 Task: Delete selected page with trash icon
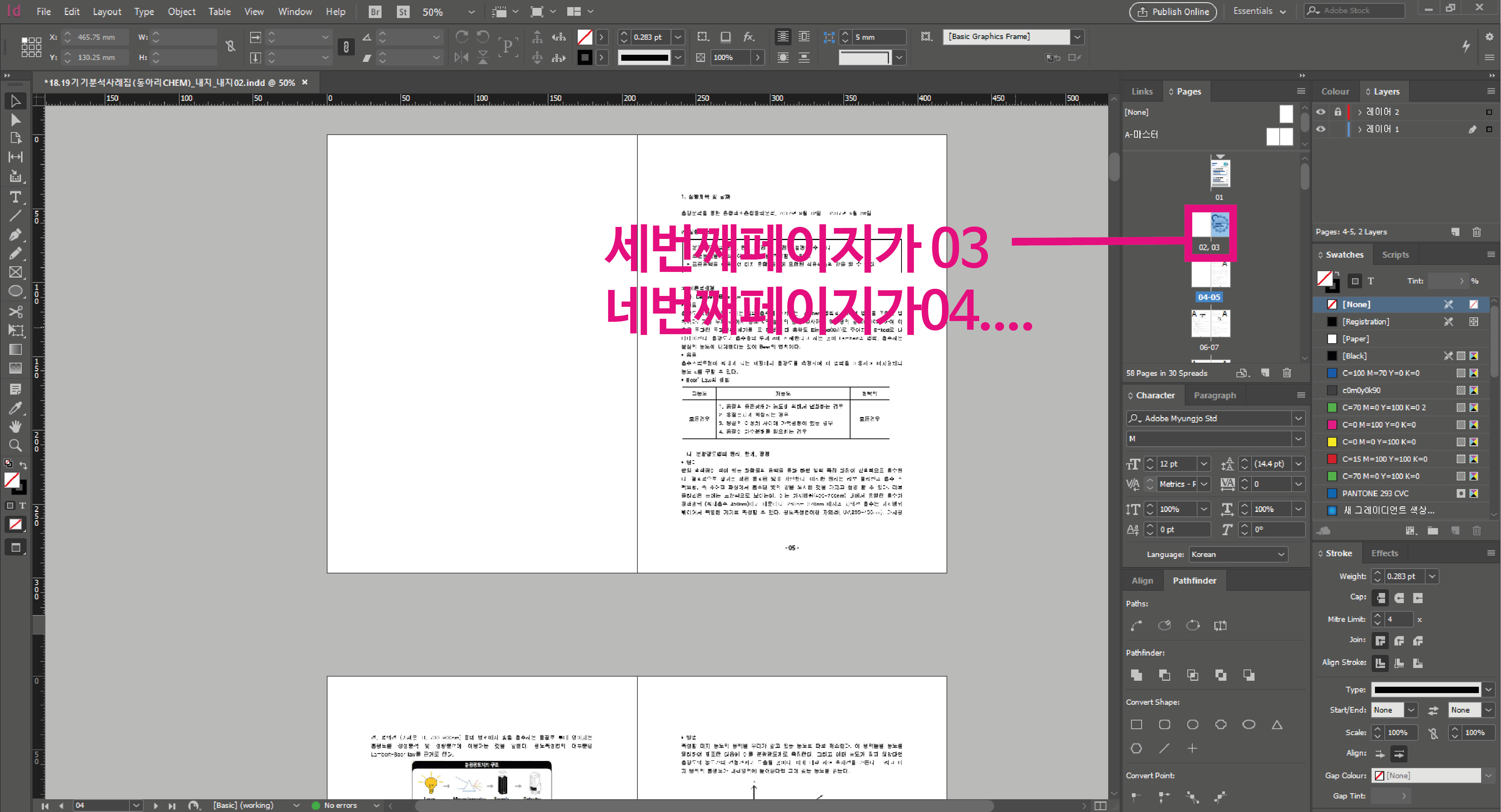pos(1286,373)
